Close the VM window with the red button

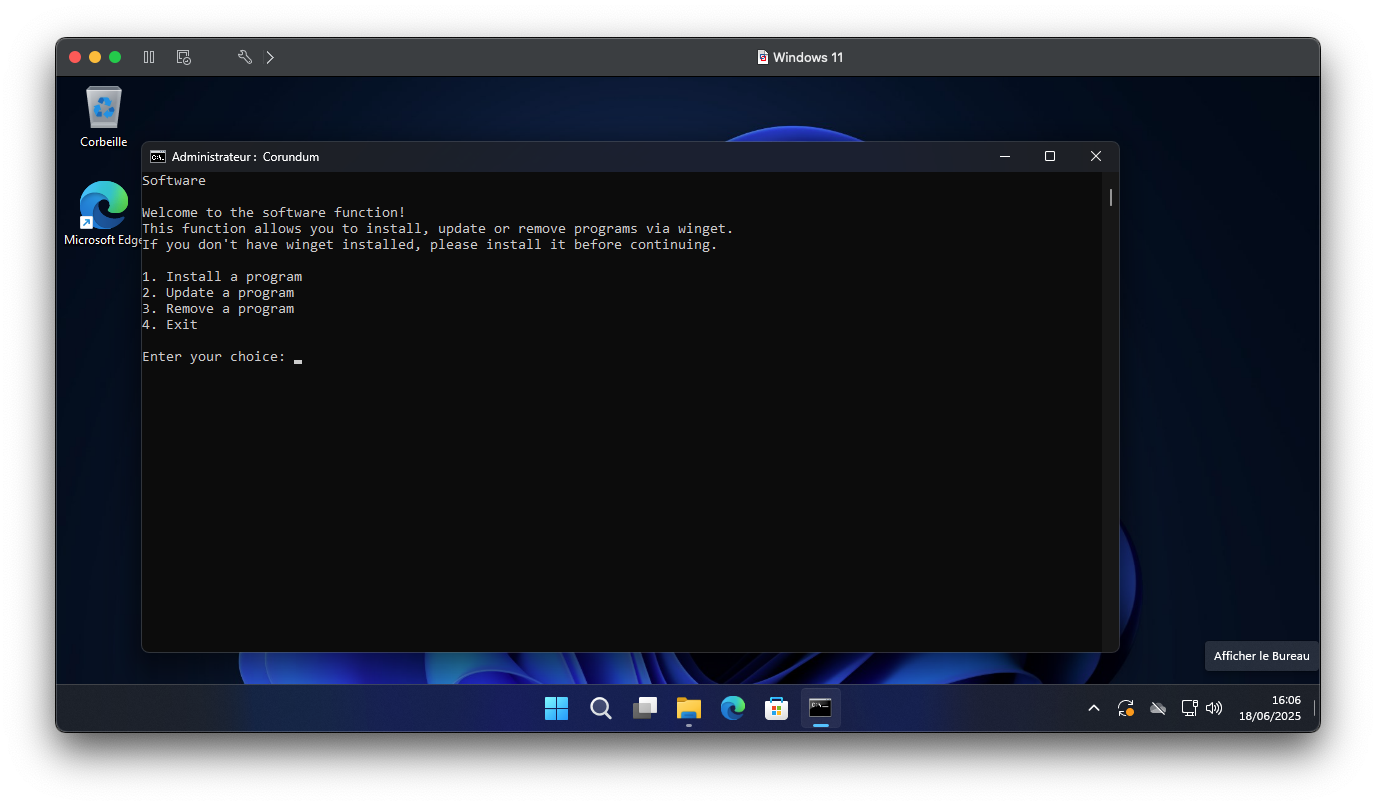coord(75,57)
